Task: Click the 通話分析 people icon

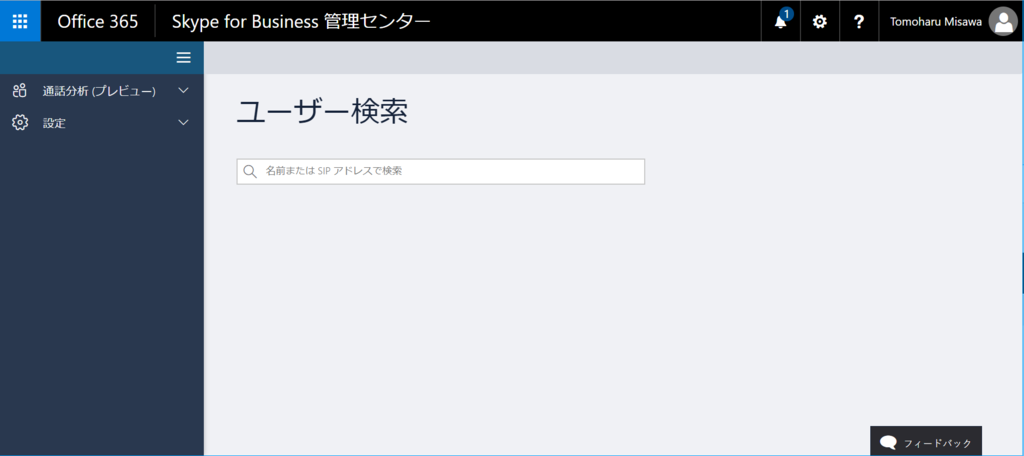Action: click(x=20, y=91)
